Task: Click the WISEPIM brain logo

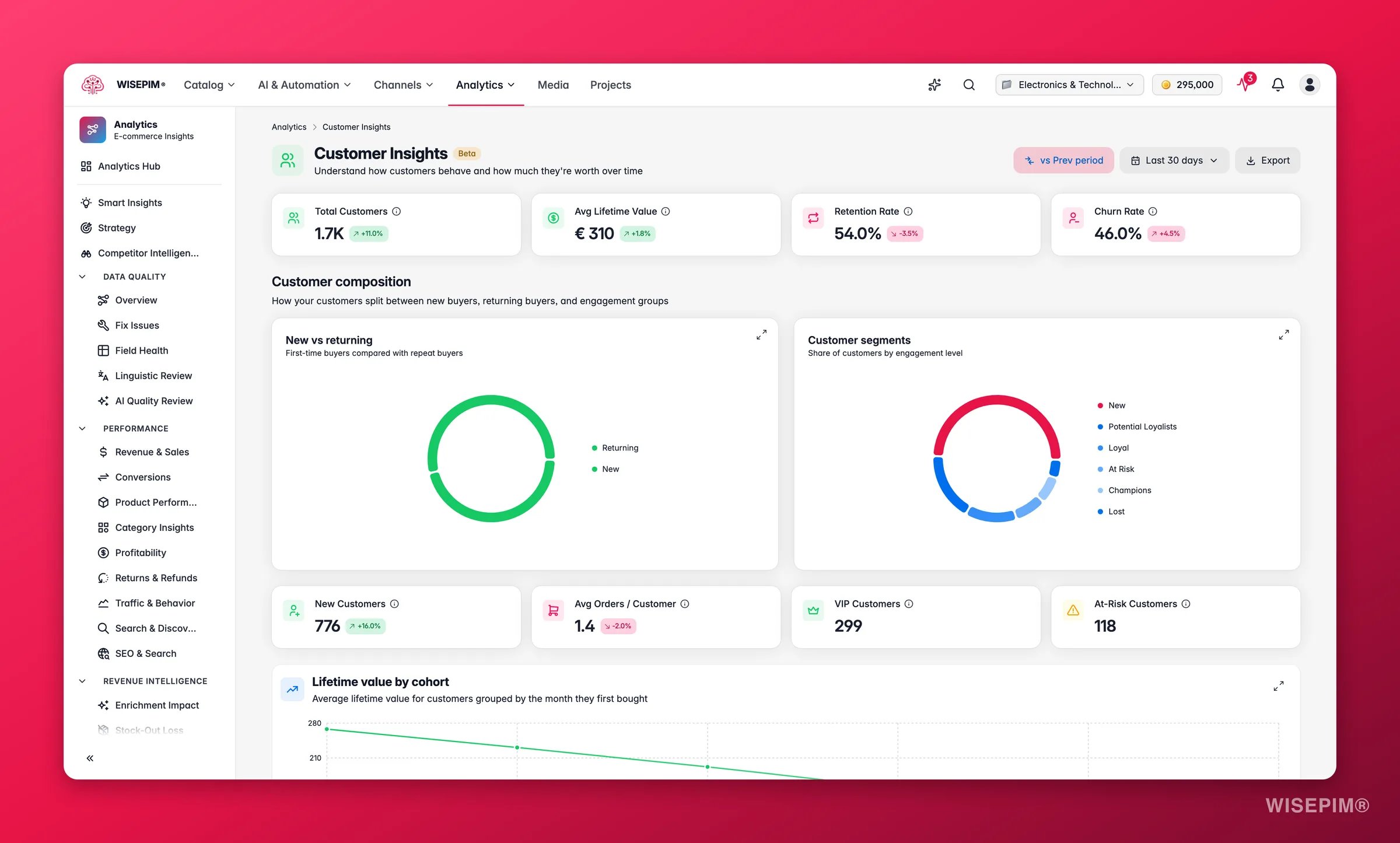Action: [92, 85]
